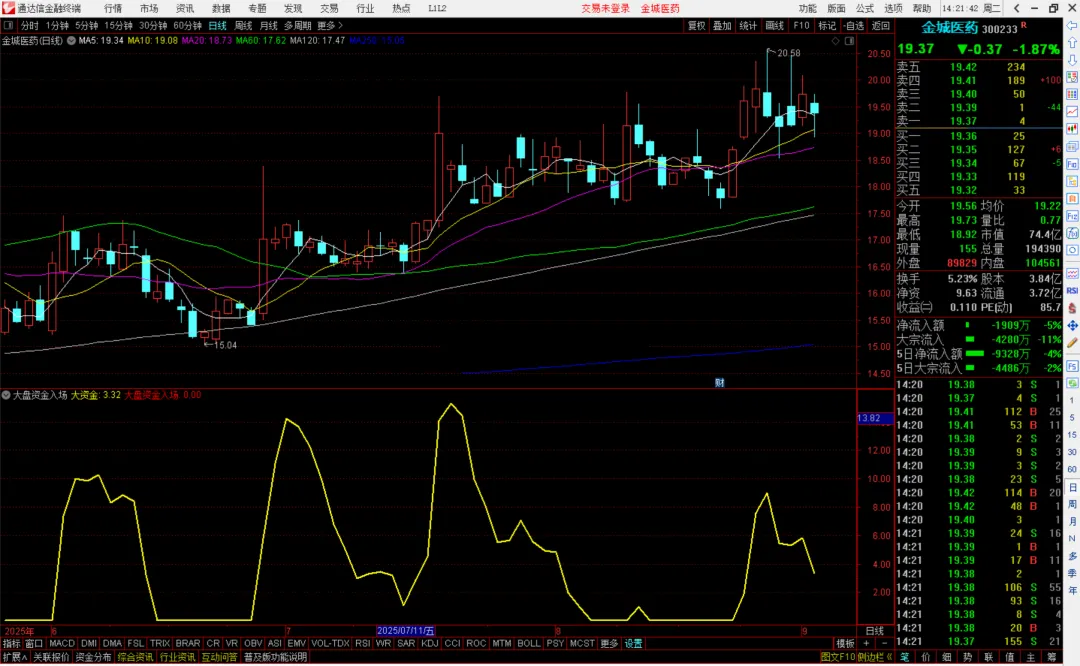
Task: Switch chart to 周线 period
Action: 243,25
